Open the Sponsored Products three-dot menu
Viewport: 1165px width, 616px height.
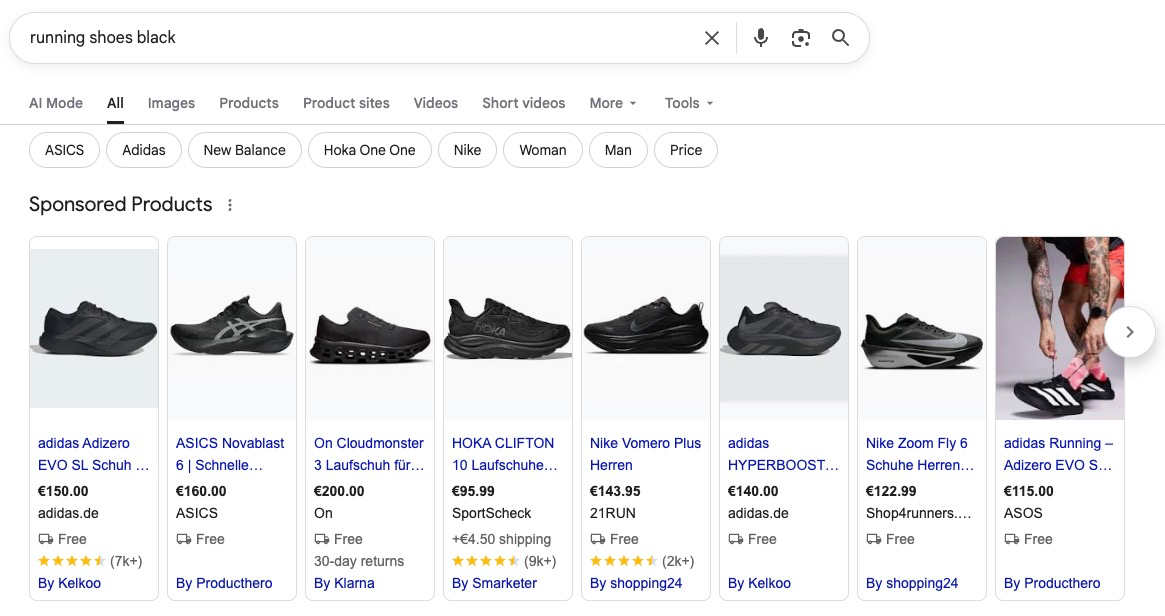point(230,205)
